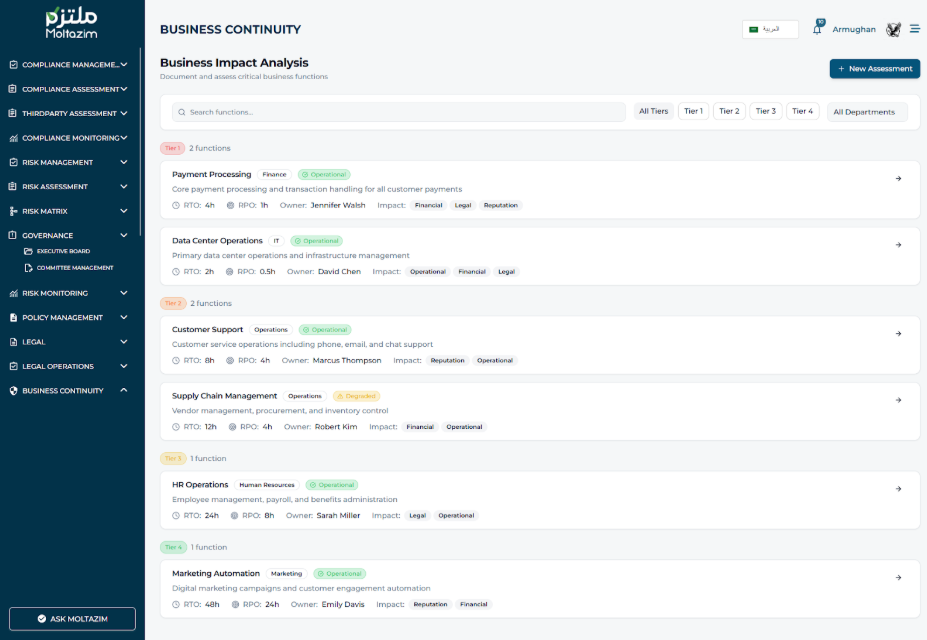The width and height of the screenshot is (927, 640).
Task: Collapse the Business Continuity section
Action: point(124,390)
